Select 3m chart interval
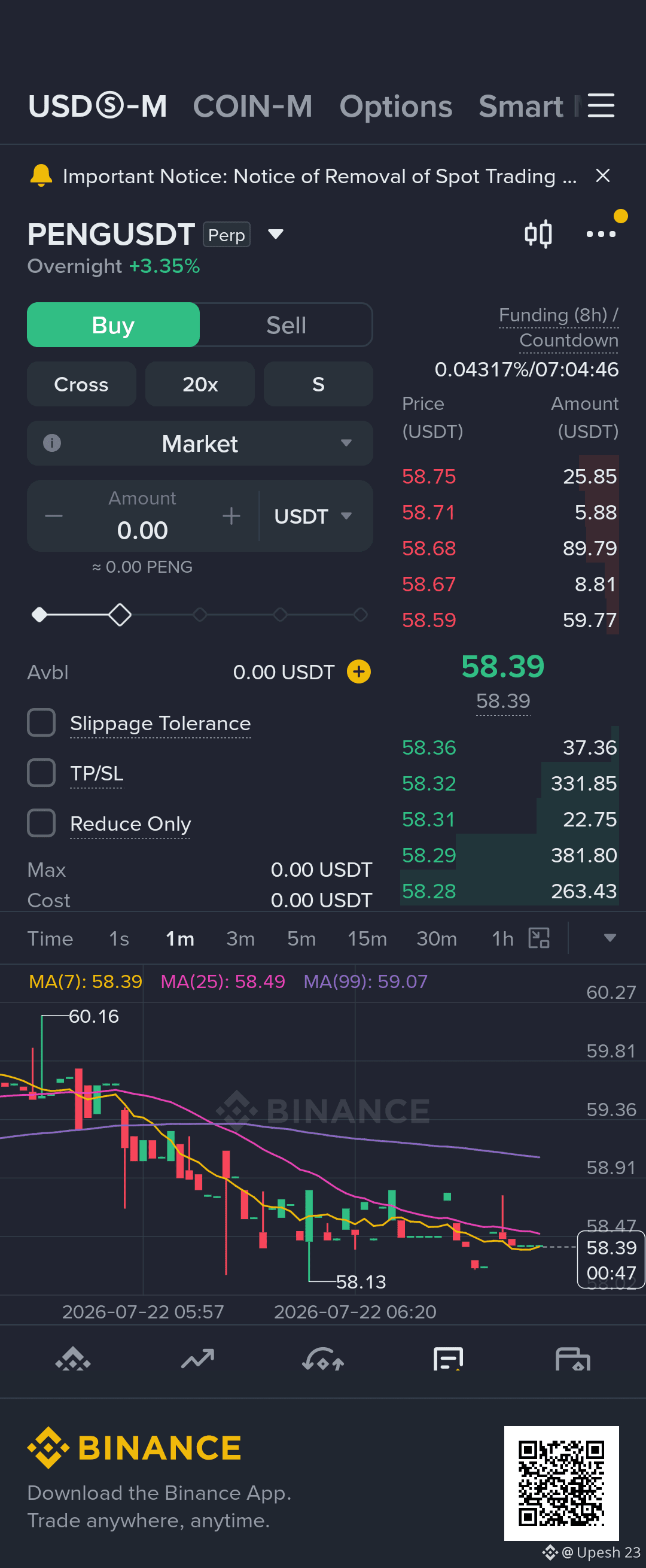This screenshot has height=1568, width=646. (x=240, y=938)
